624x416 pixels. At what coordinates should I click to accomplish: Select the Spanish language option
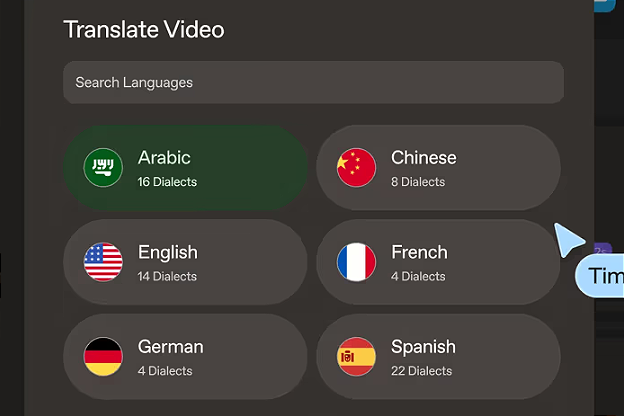click(438, 356)
